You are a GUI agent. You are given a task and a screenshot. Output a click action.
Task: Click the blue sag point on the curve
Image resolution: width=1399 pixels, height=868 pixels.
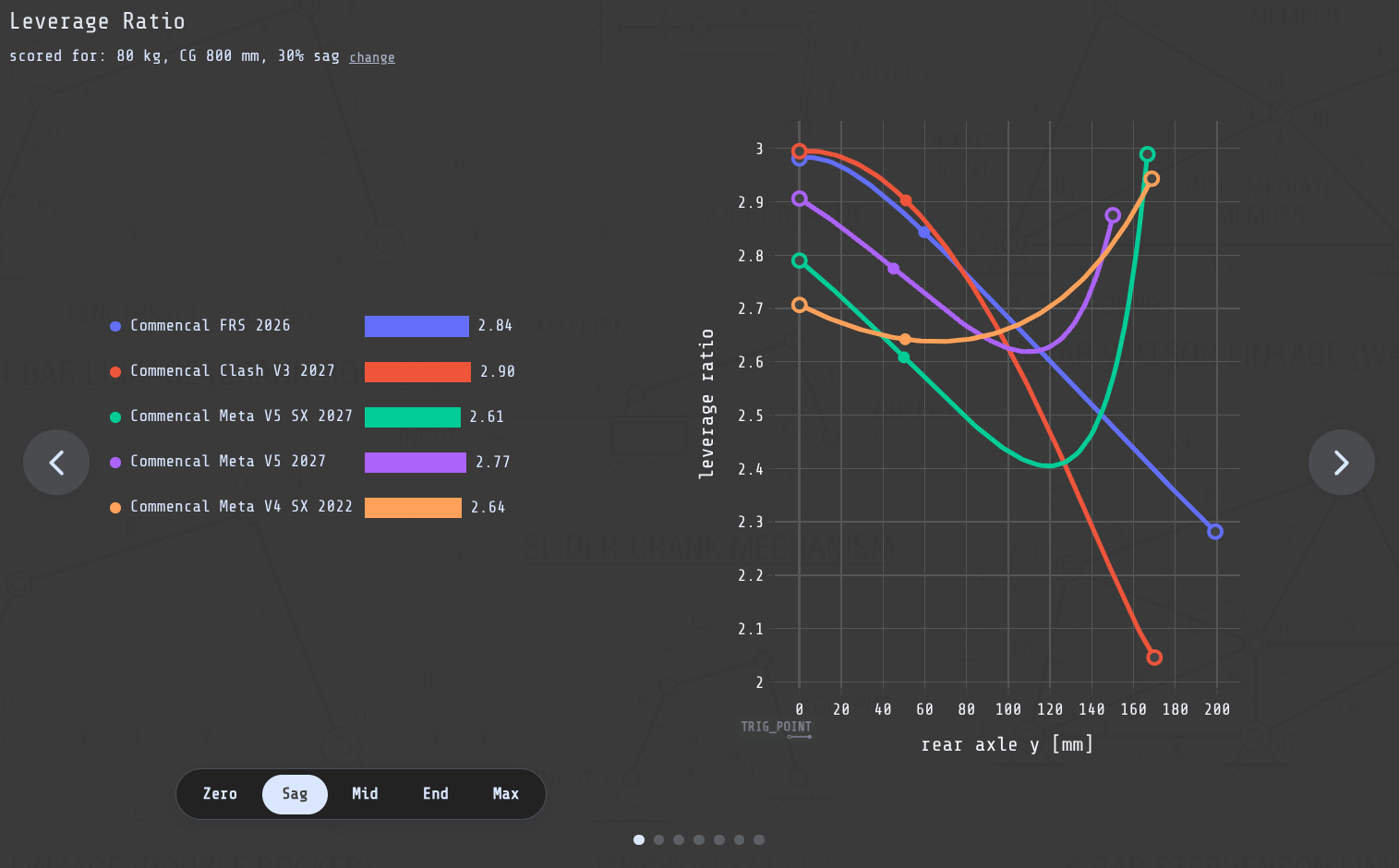924,233
